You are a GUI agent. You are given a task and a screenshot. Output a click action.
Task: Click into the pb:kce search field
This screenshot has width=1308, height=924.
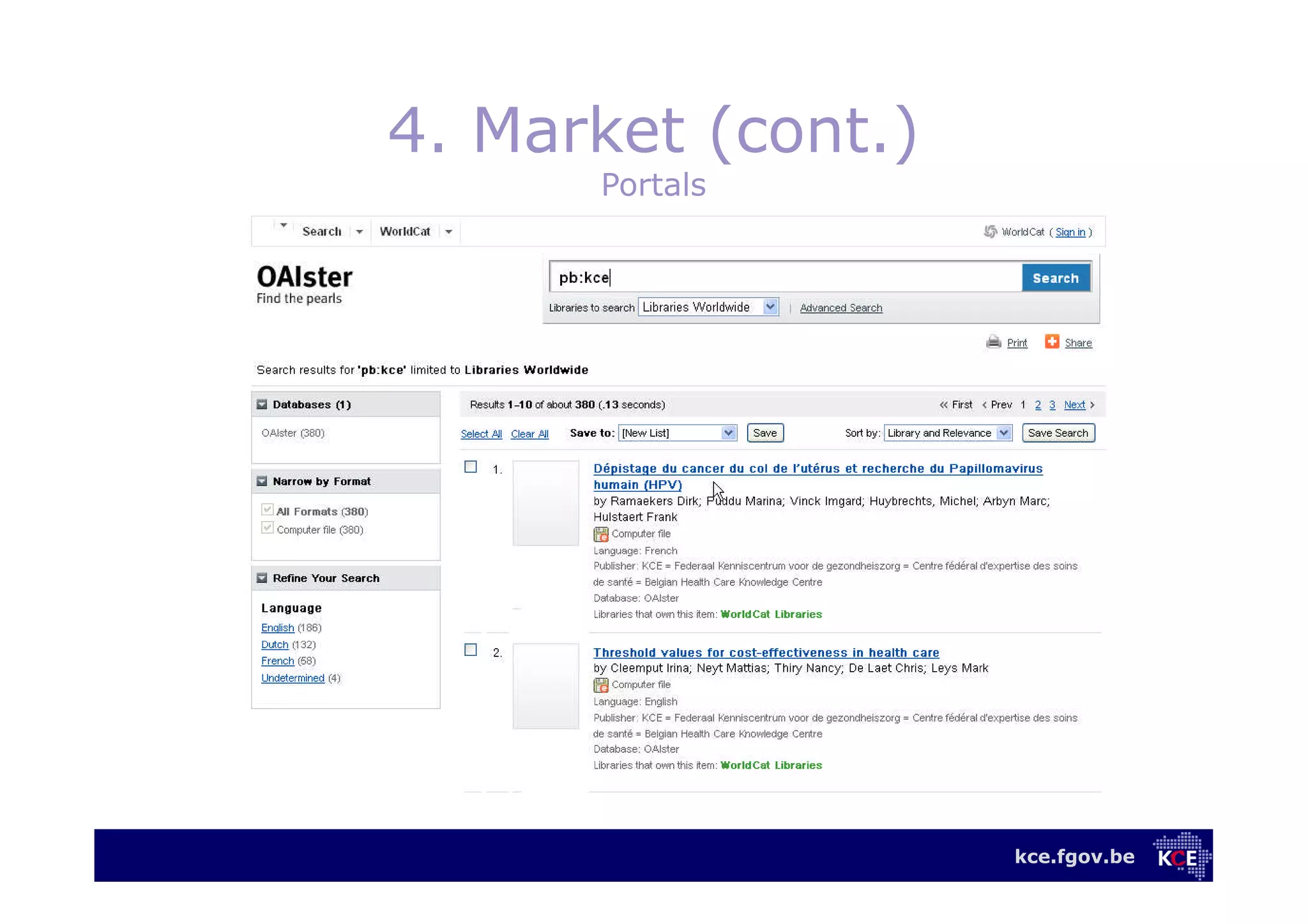point(786,277)
